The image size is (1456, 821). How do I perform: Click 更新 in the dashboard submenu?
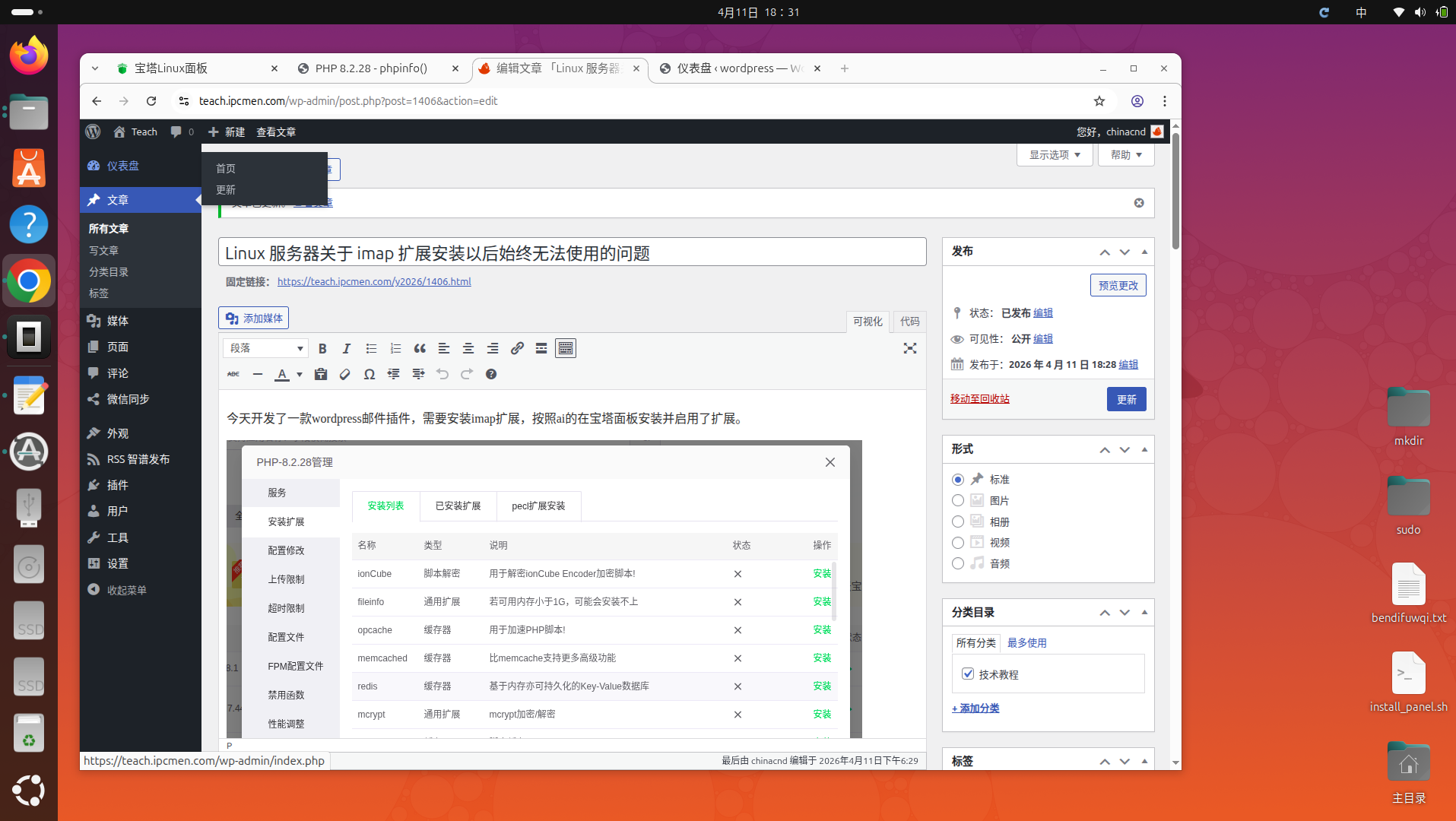click(225, 190)
